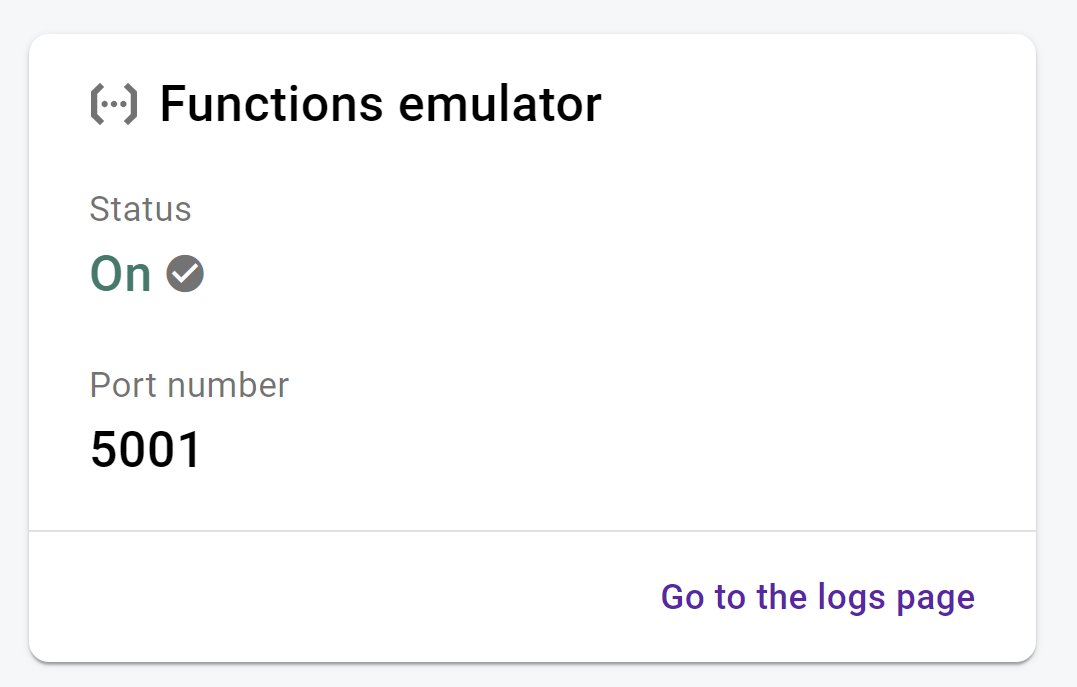Click the word emulator in the card title
The image size is (1077, 687).
coord(500,104)
